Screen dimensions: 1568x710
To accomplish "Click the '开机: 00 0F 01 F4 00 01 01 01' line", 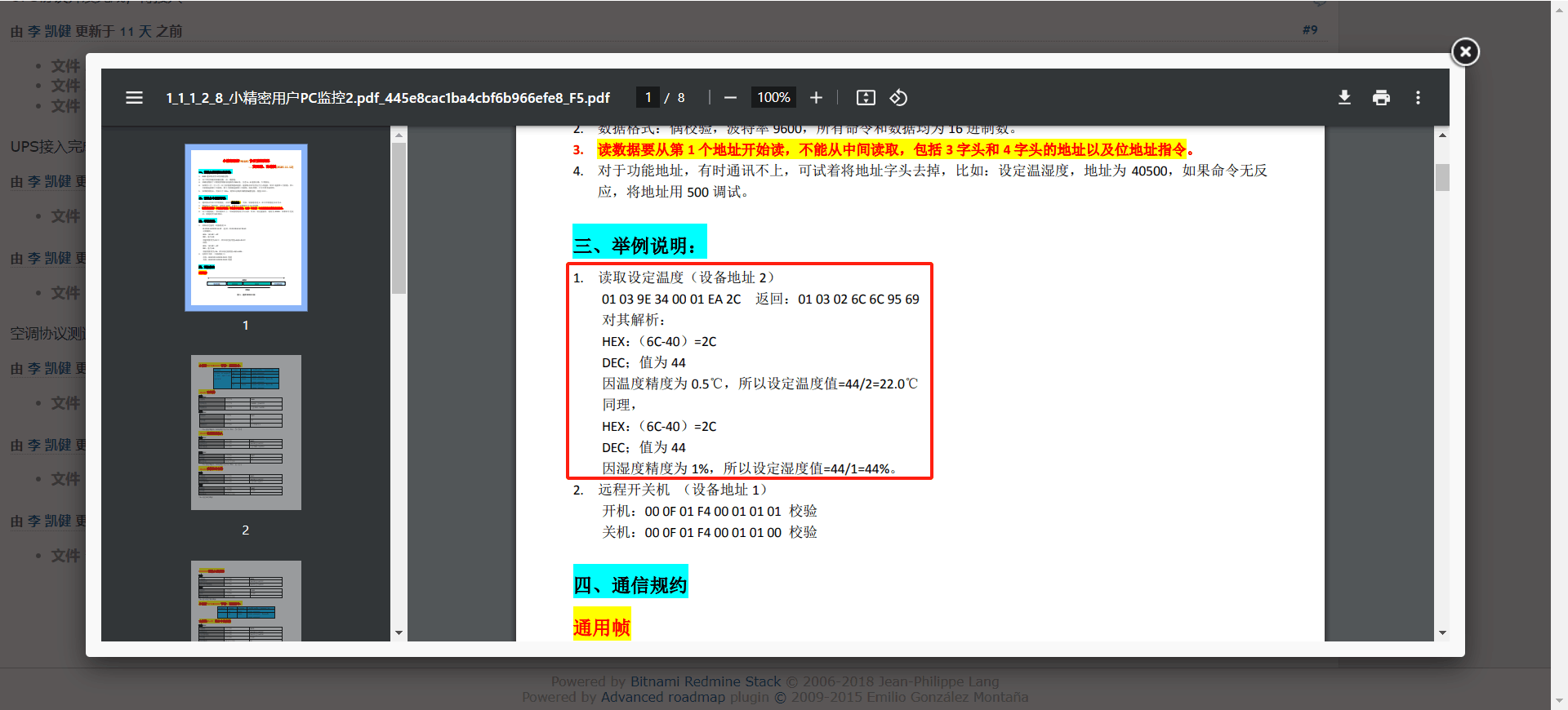I will click(710, 511).
